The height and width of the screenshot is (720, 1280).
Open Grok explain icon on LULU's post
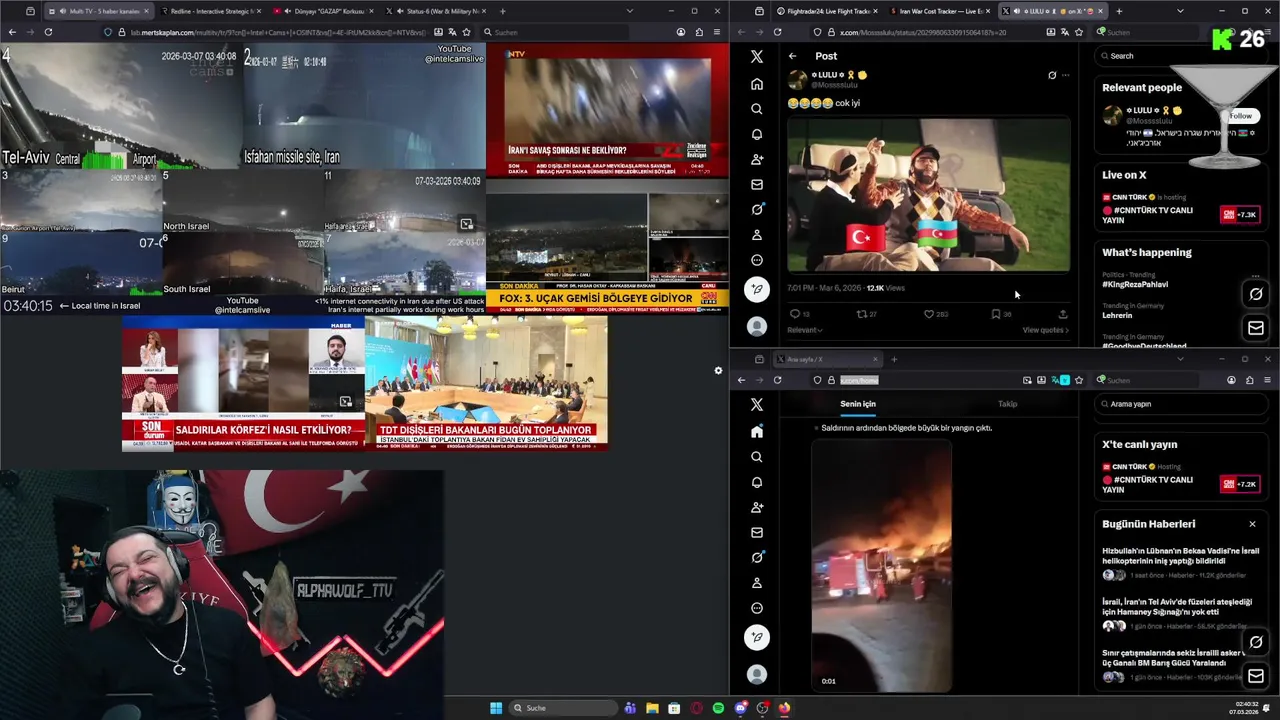point(1052,75)
